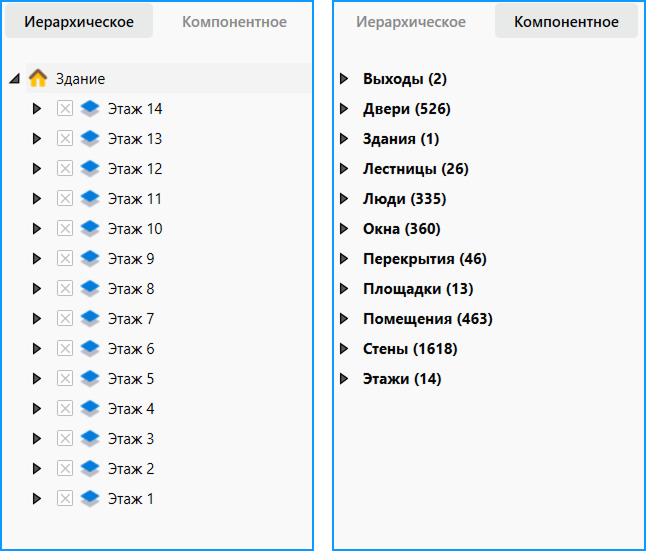Expand the Двери (526) group
This screenshot has height=551, width=646.
tap(344, 108)
